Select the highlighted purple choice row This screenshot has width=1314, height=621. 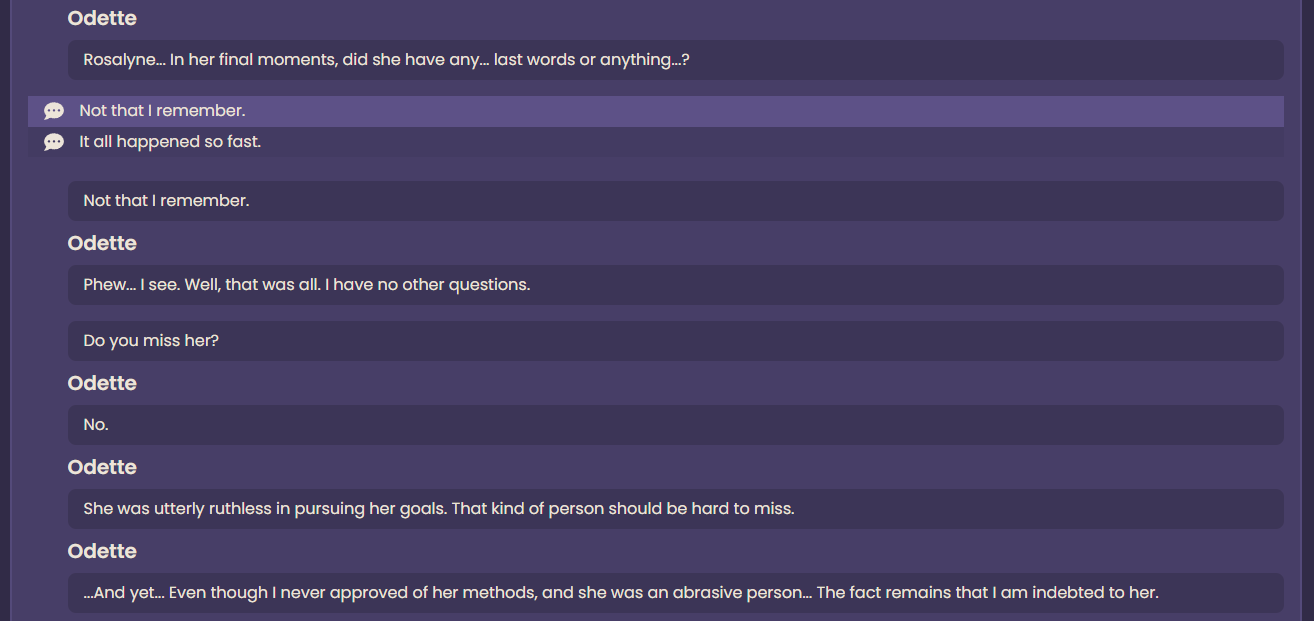coord(656,111)
